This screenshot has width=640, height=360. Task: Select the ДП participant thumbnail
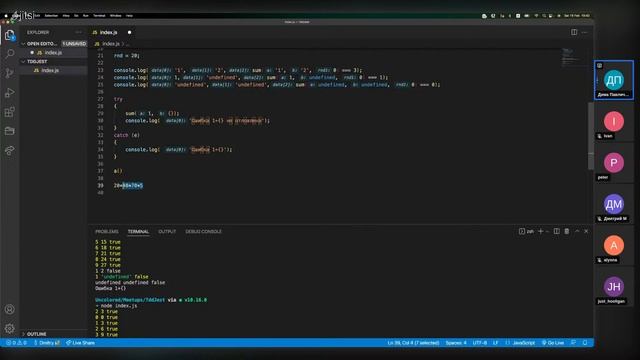click(x=613, y=80)
